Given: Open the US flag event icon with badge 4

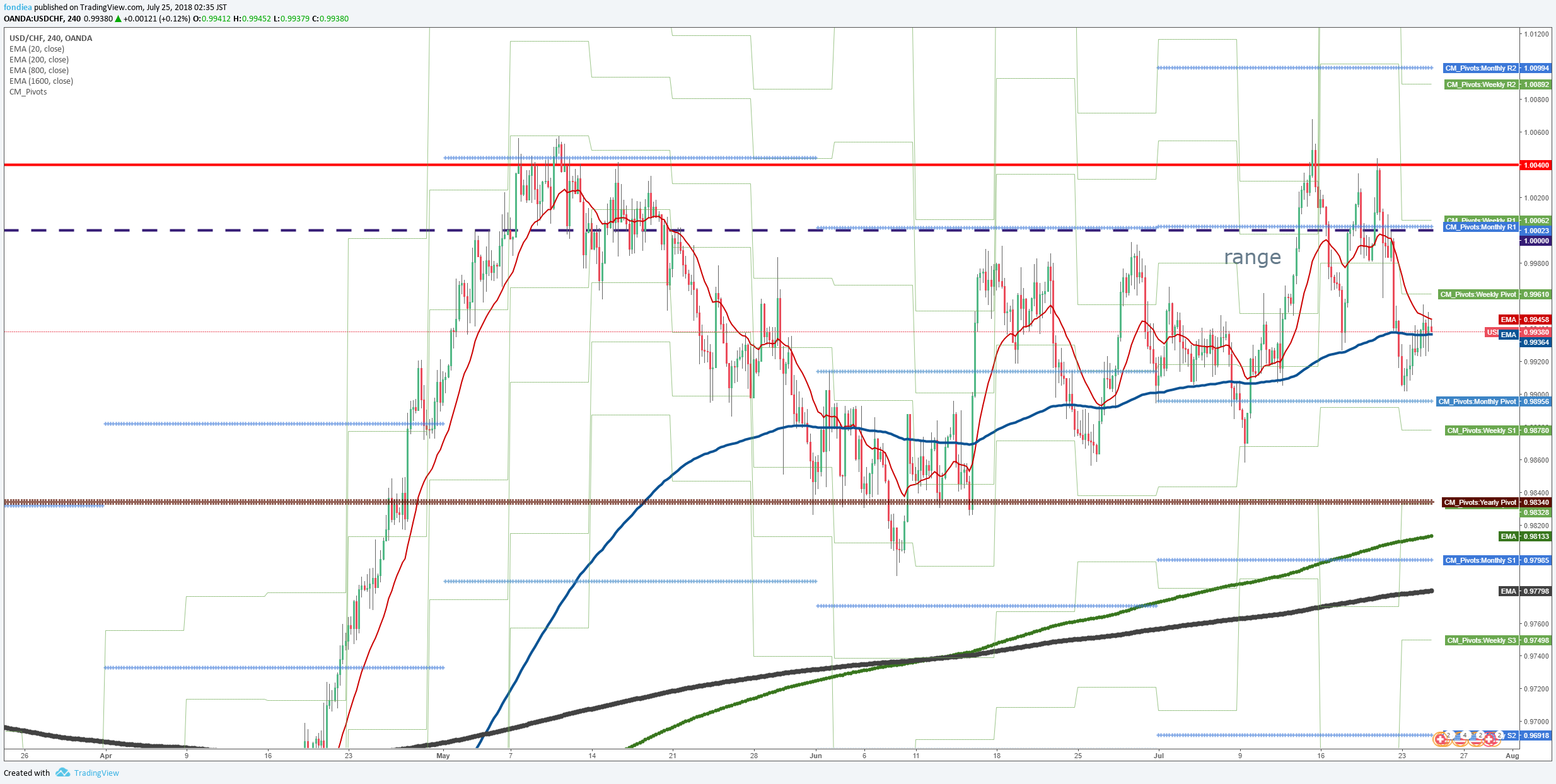Looking at the screenshot, I should tap(1460, 739).
